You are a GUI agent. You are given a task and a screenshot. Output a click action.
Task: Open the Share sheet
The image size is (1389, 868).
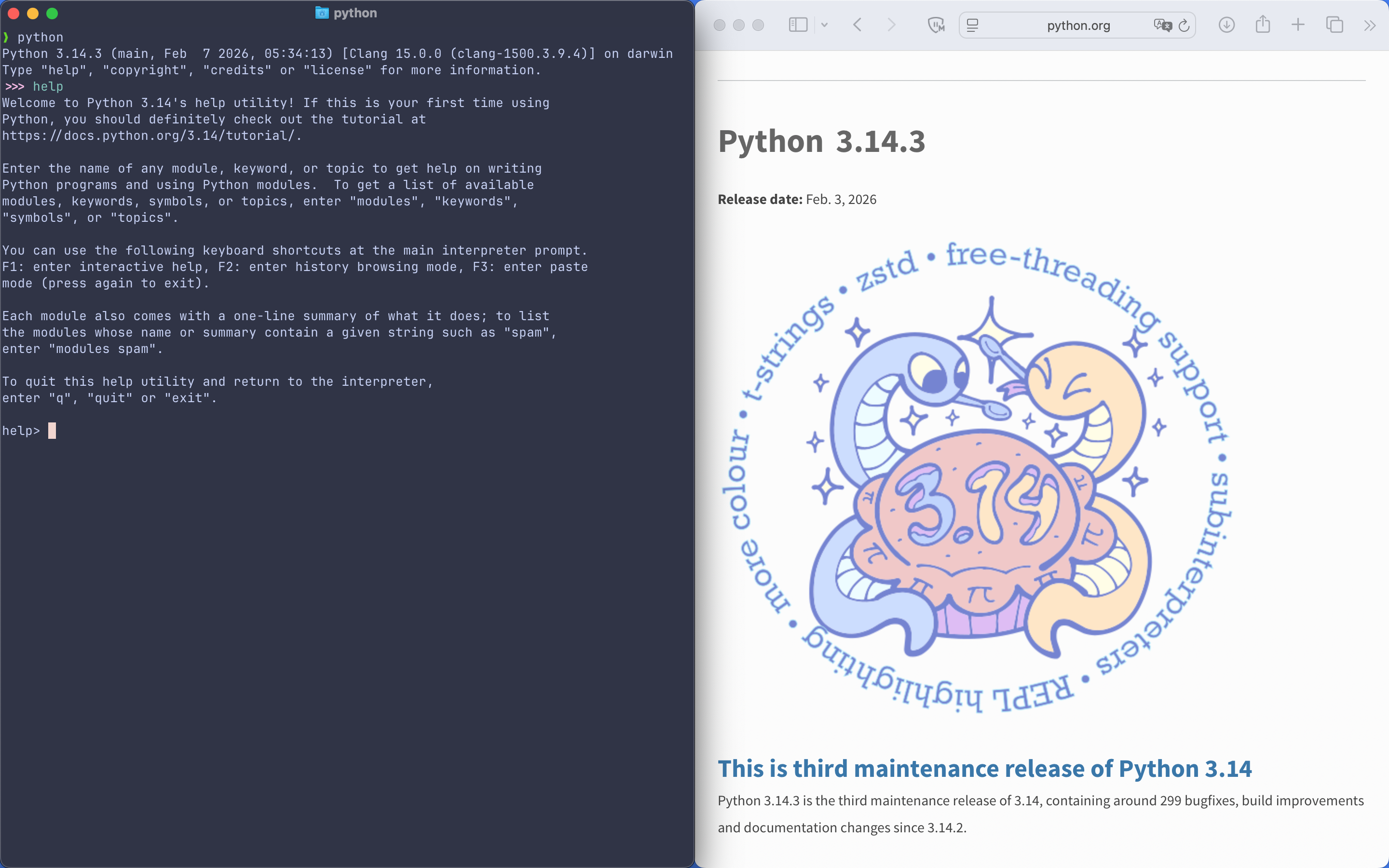tap(1263, 25)
